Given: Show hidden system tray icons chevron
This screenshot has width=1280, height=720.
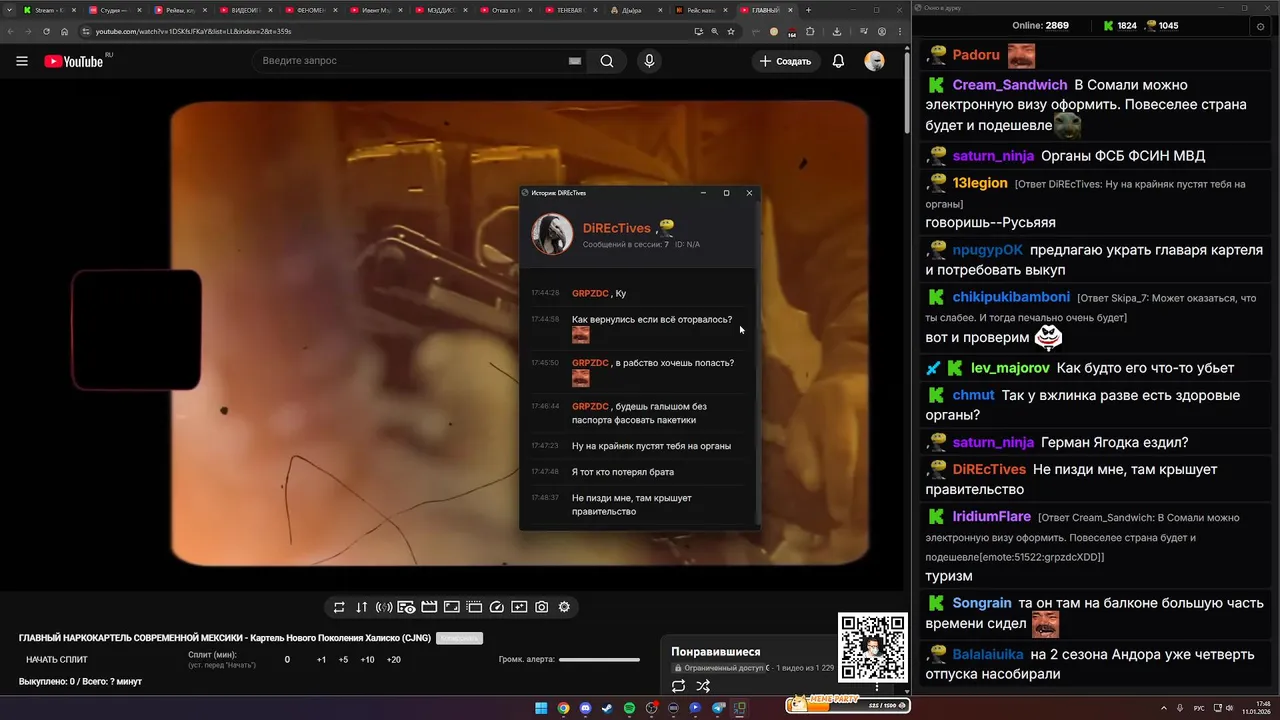Looking at the screenshot, I should click(x=1165, y=708).
